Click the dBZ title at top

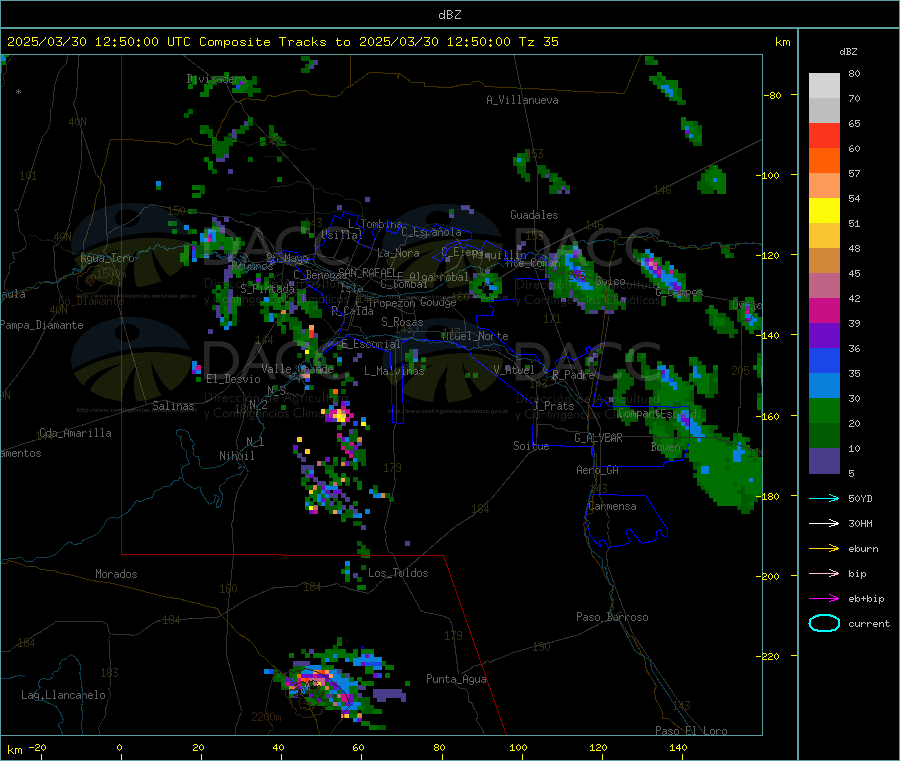pyautogui.click(x=449, y=15)
